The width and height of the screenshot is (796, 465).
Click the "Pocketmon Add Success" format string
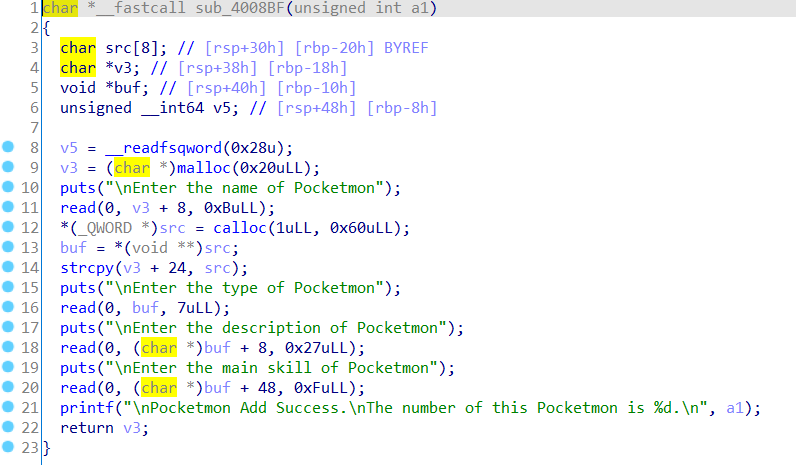(x=415, y=408)
